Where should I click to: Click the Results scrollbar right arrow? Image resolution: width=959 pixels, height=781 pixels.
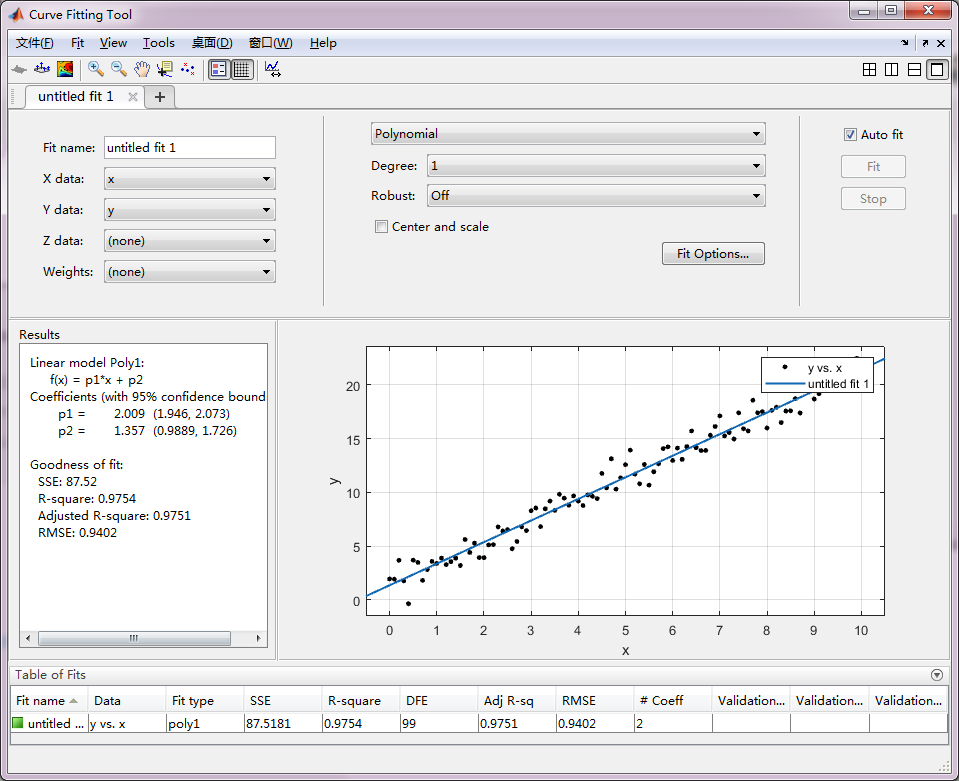(x=259, y=638)
